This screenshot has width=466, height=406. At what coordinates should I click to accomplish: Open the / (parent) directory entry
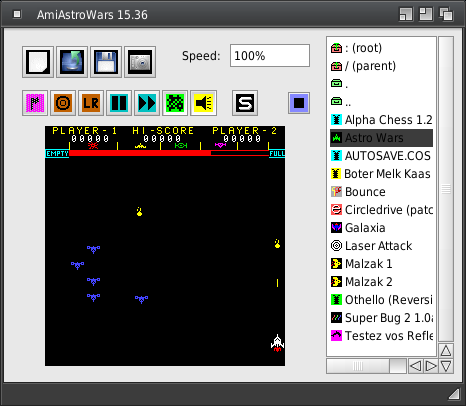pos(381,66)
